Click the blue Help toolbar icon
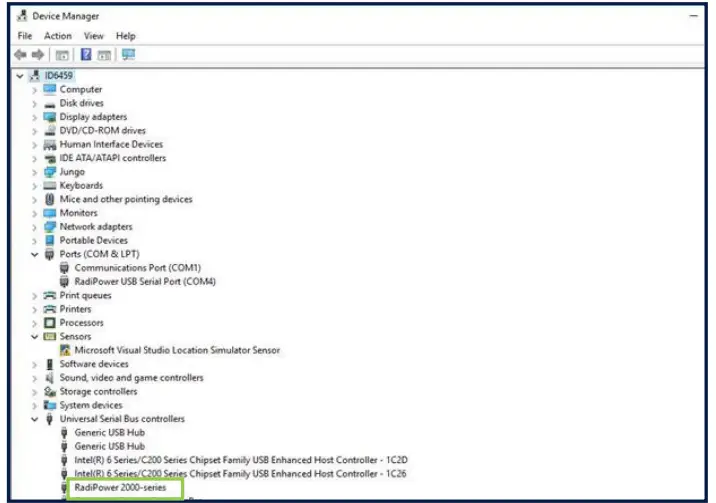The height and width of the screenshot is (503, 716). [x=86, y=55]
